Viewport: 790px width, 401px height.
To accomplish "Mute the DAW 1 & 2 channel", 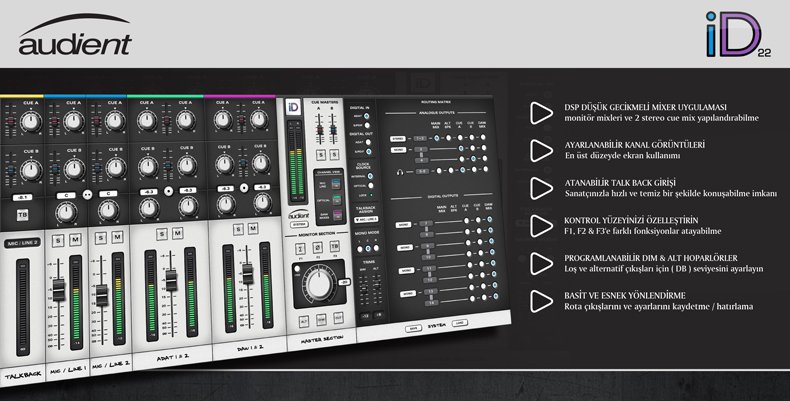I will point(253,229).
